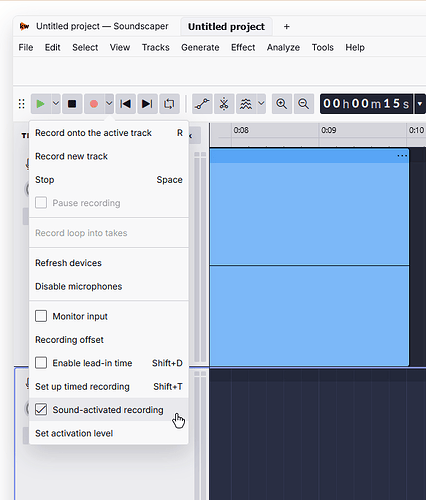The height and width of the screenshot is (500, 426).
Task: Open dropdown beside spectral waves tool
Action: tap(261, 104)
